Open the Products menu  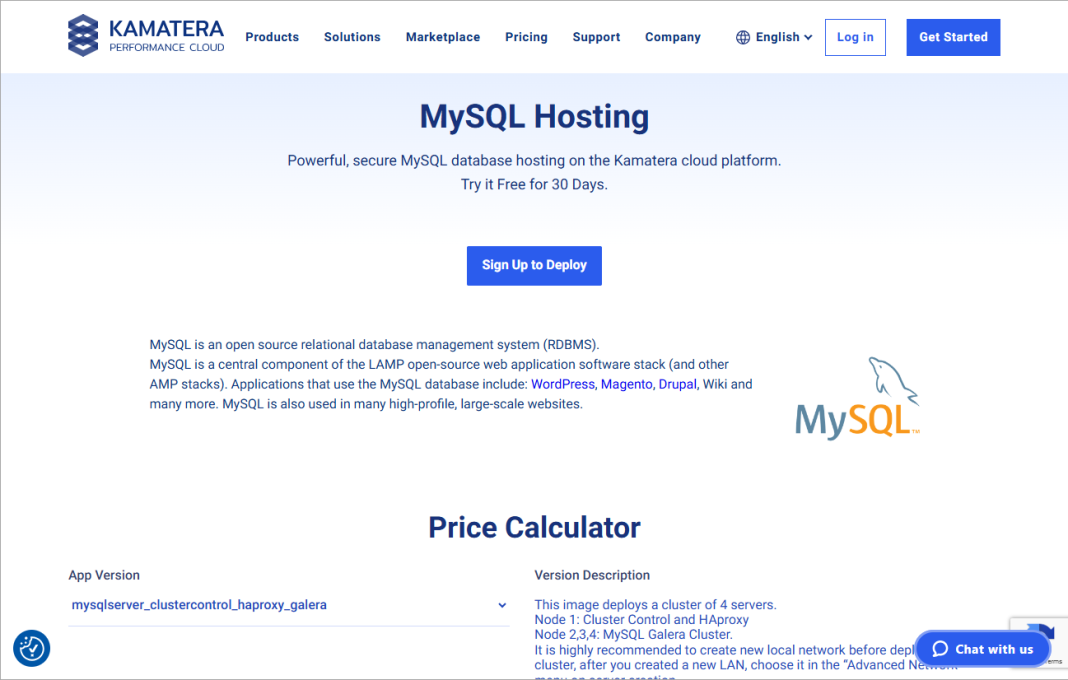(x=272, y=37)
